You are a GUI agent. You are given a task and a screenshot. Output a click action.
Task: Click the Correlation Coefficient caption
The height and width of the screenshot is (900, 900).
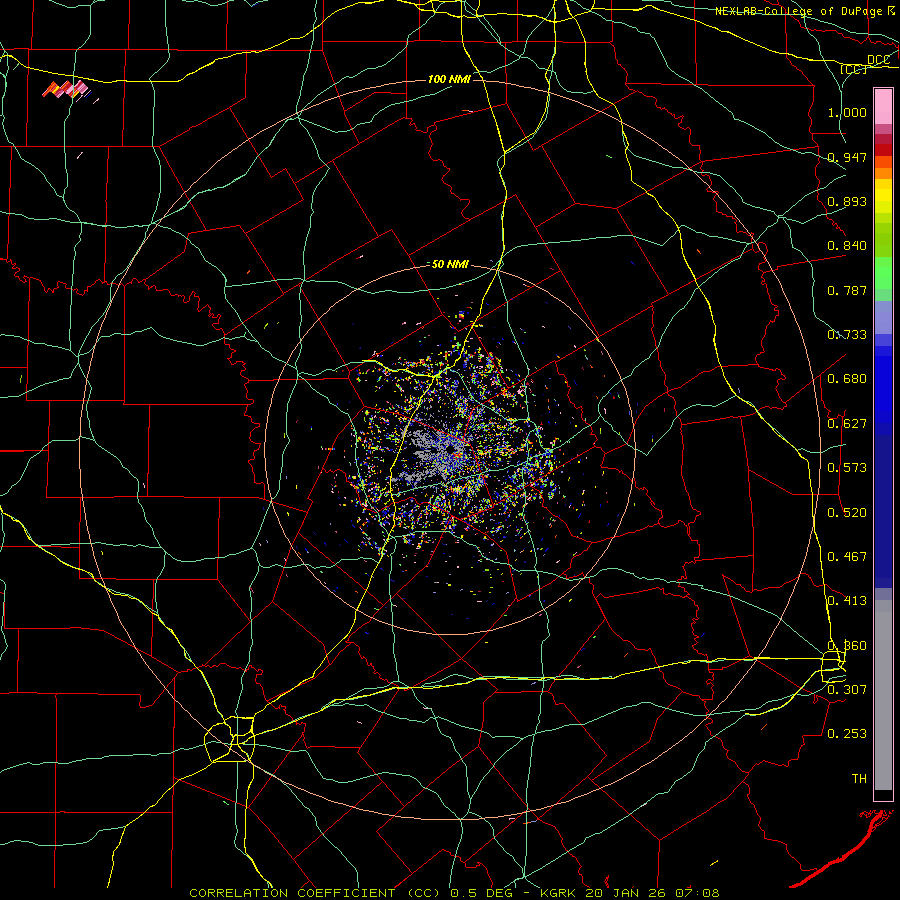(x=314, y=893)
